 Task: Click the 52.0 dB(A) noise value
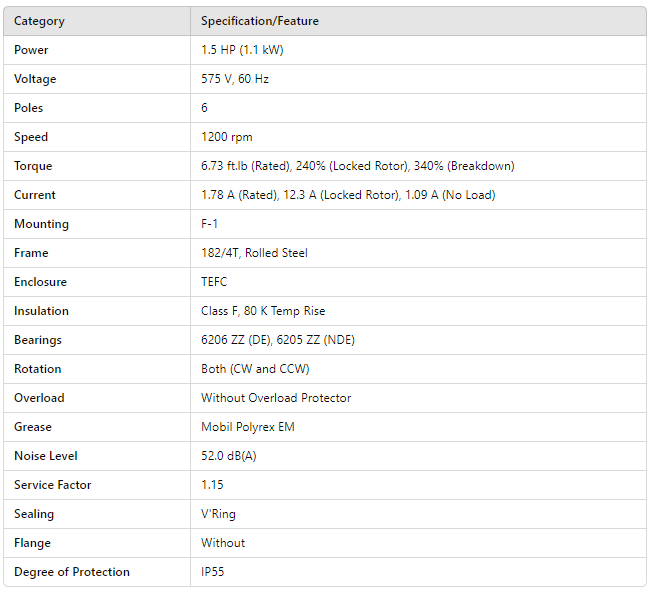tap(231, 456)
